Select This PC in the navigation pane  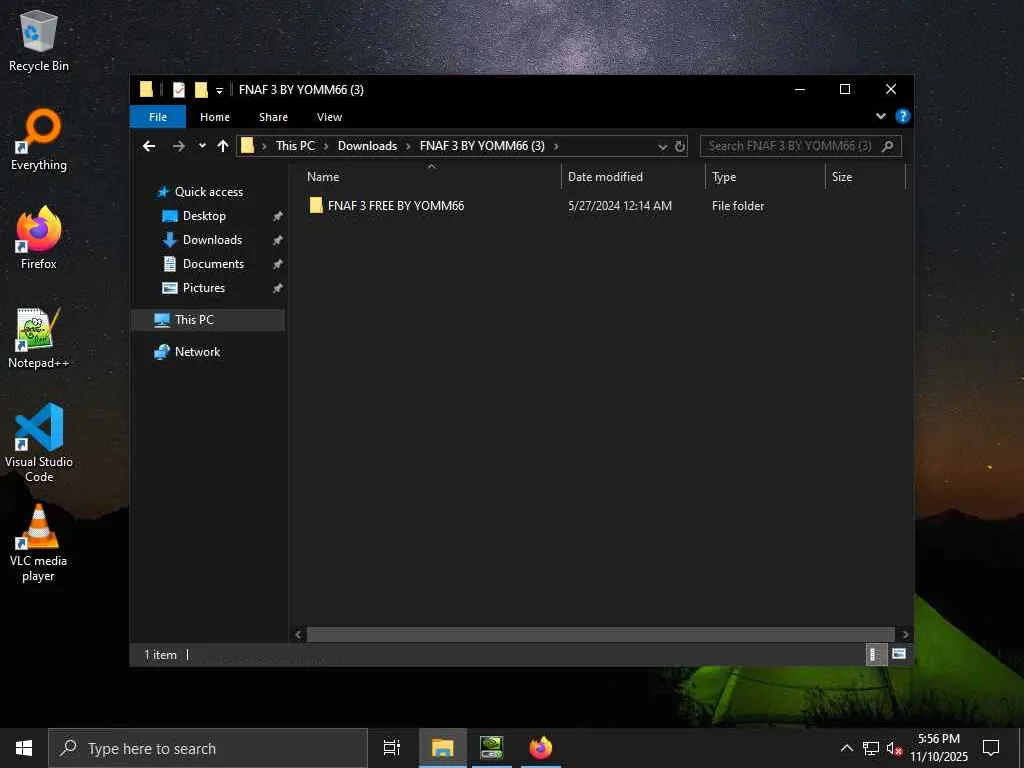click(209, 320)
